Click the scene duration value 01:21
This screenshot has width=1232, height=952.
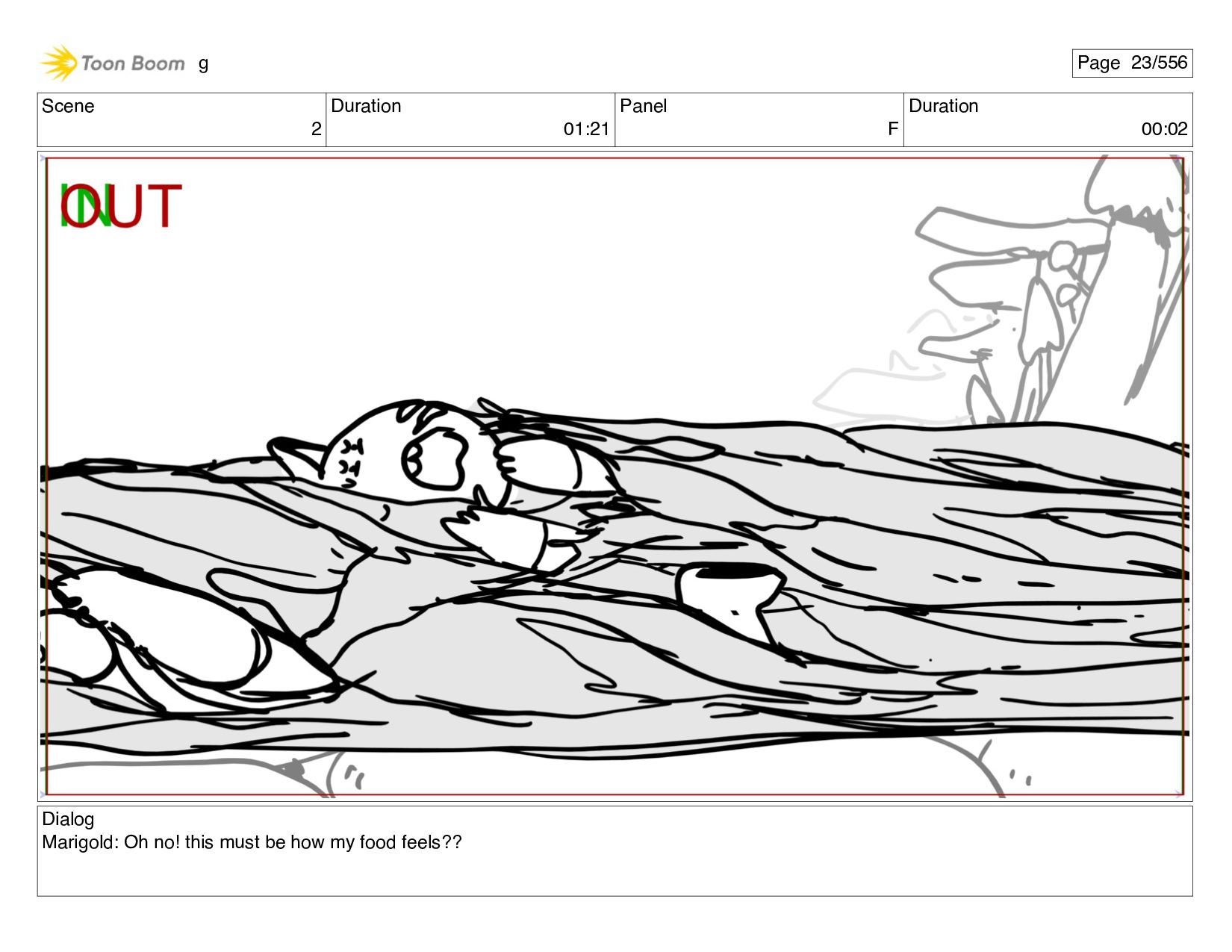point(586,129)
